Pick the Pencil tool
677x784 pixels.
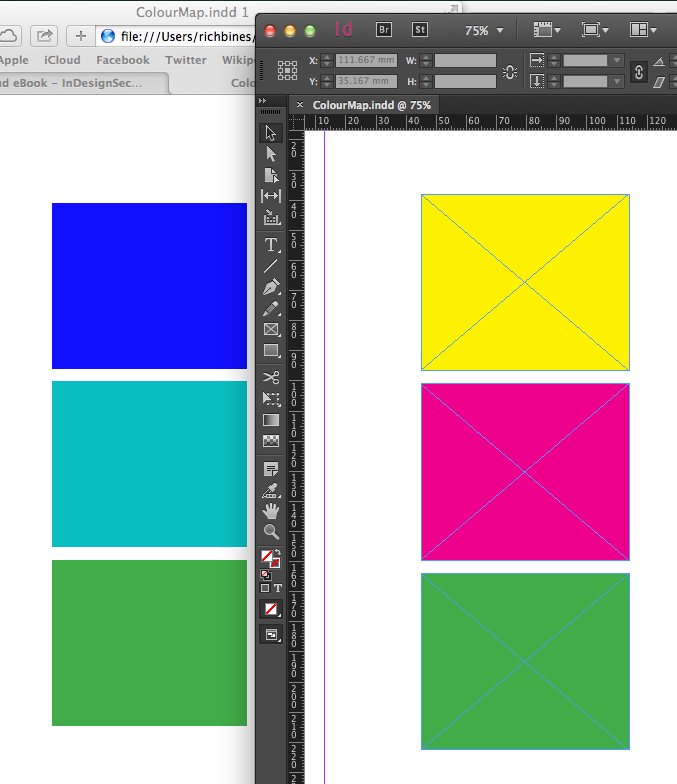coord(270,308)
